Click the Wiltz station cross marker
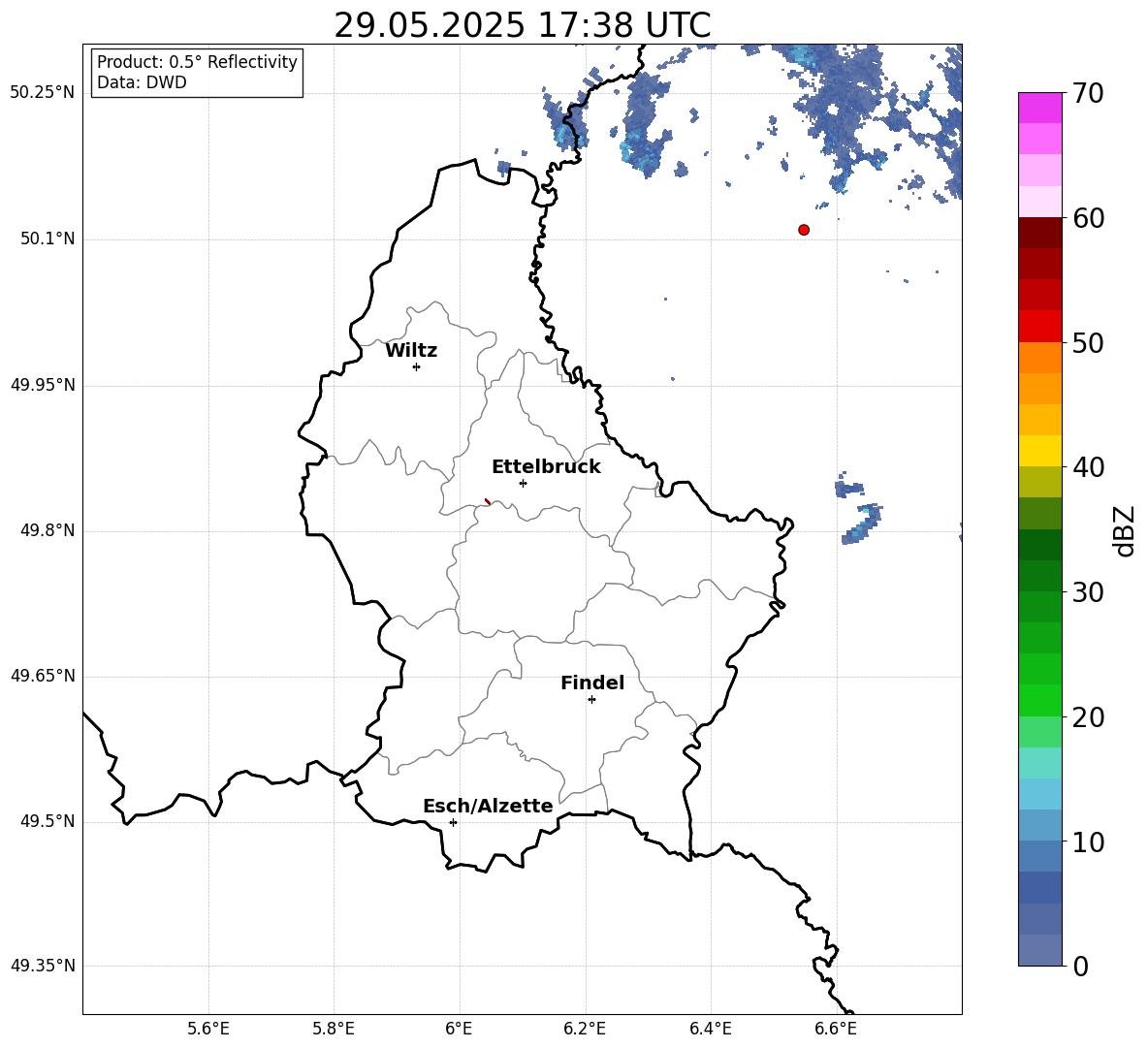The image size is (1148, 1048). click(x=417, y=366)
